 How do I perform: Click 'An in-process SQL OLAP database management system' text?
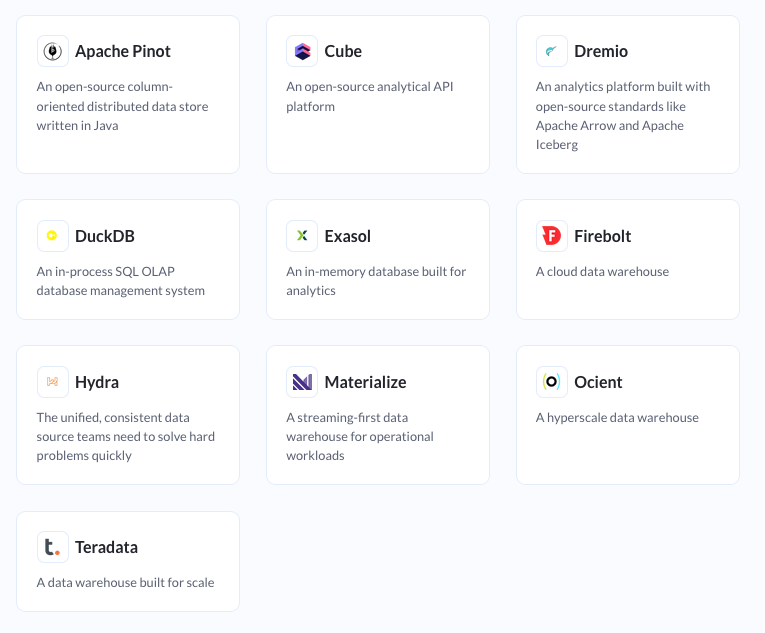120,281
